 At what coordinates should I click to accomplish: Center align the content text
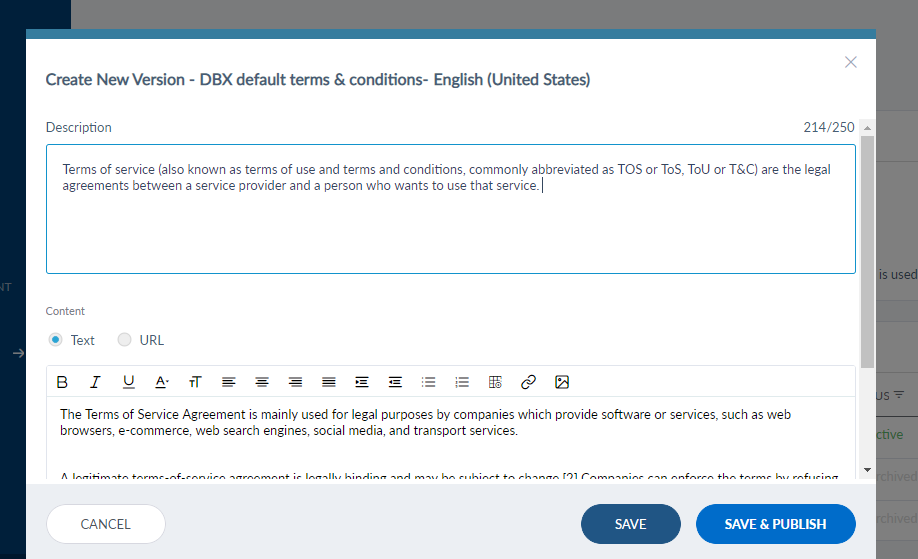(x=262, y=382)
